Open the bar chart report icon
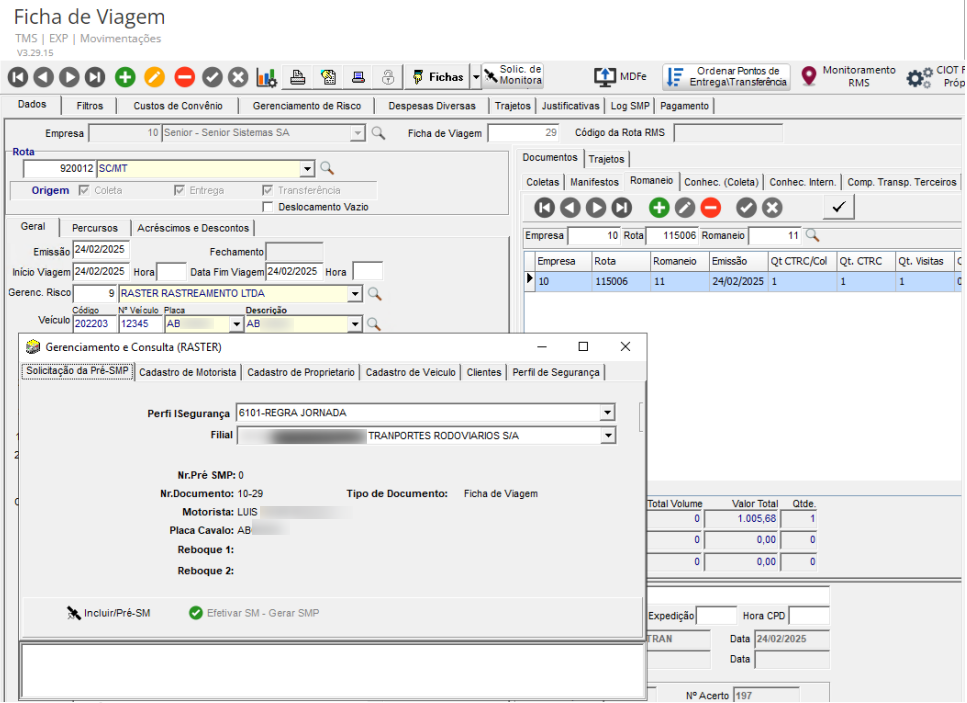 click(x=266, y=77)
